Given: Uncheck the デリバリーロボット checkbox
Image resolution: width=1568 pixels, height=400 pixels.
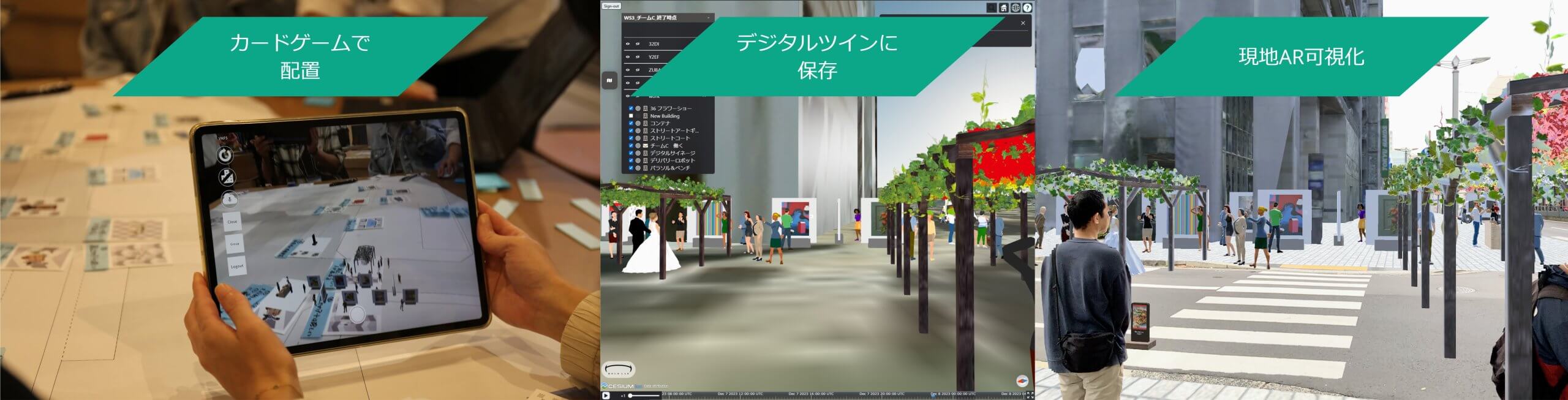Looking at the screenshot, I should click(x=631, y=160).
